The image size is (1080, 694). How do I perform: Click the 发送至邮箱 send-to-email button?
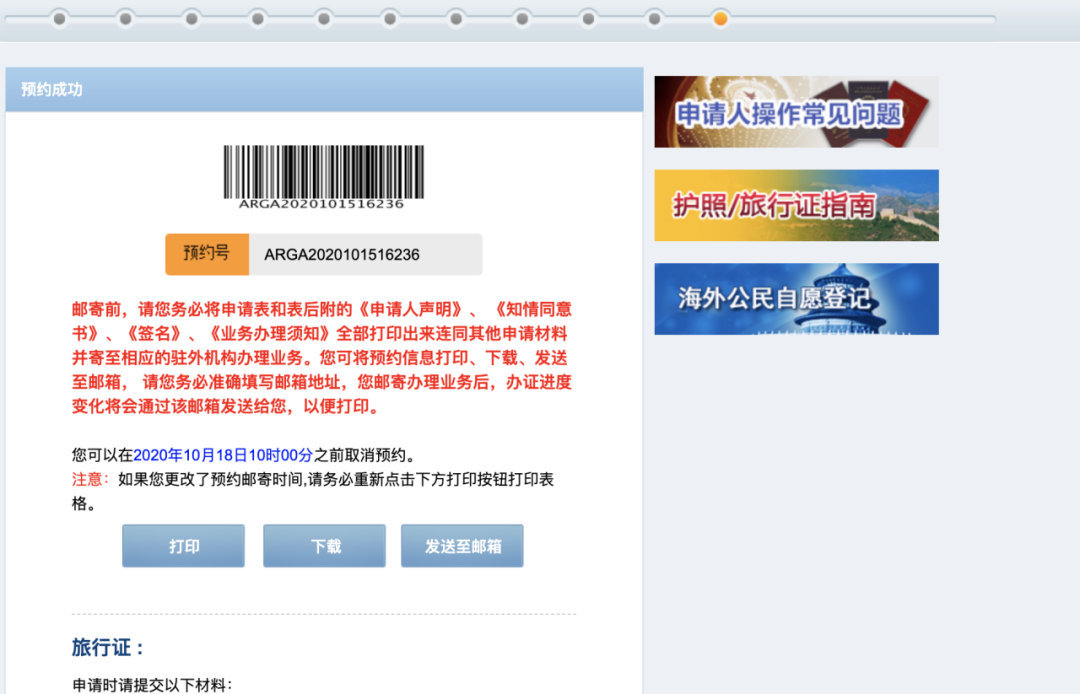tap(462, 545)
